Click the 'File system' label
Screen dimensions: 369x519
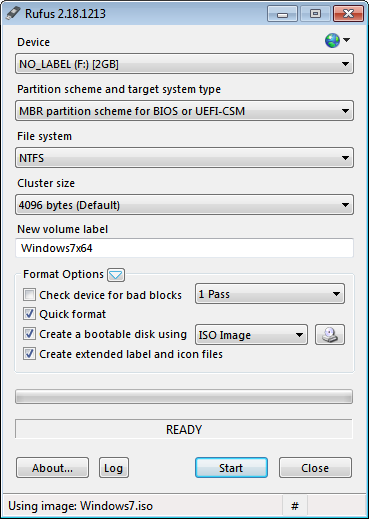tap(44, 136)
